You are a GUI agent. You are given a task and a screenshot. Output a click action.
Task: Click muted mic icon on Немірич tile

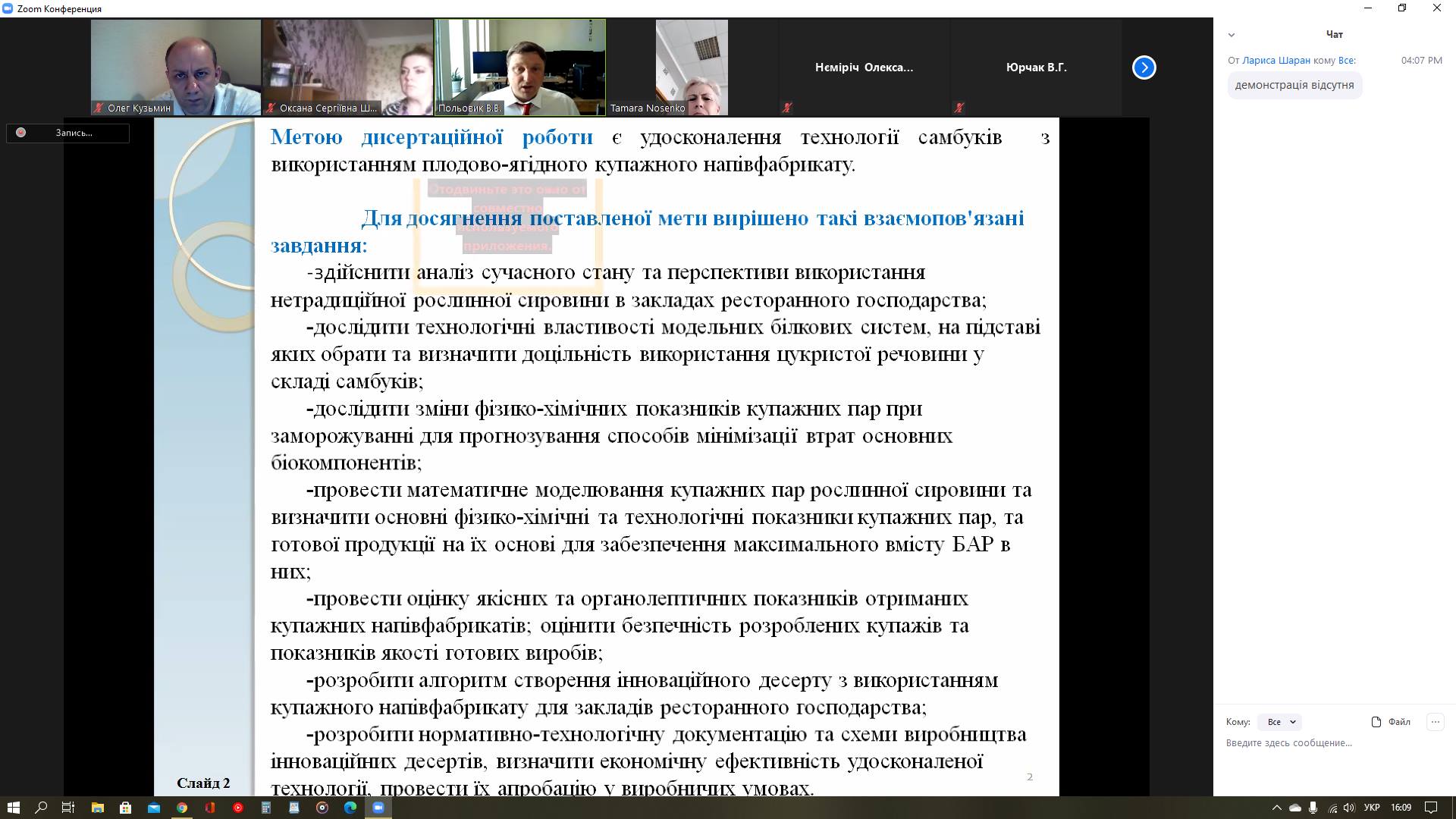pos(787,108)
